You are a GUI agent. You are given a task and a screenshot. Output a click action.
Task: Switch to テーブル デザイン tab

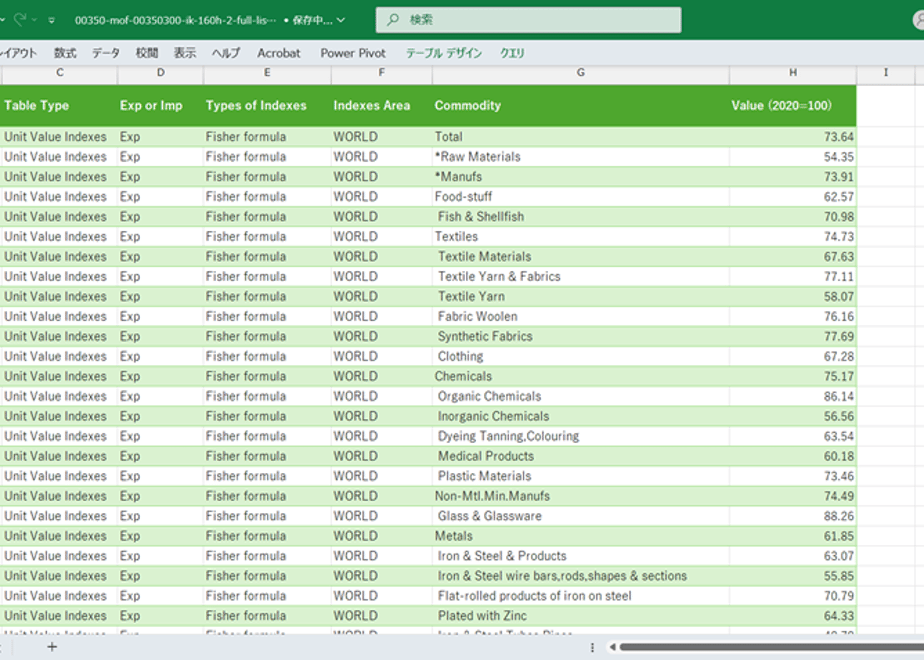(444, 53)
